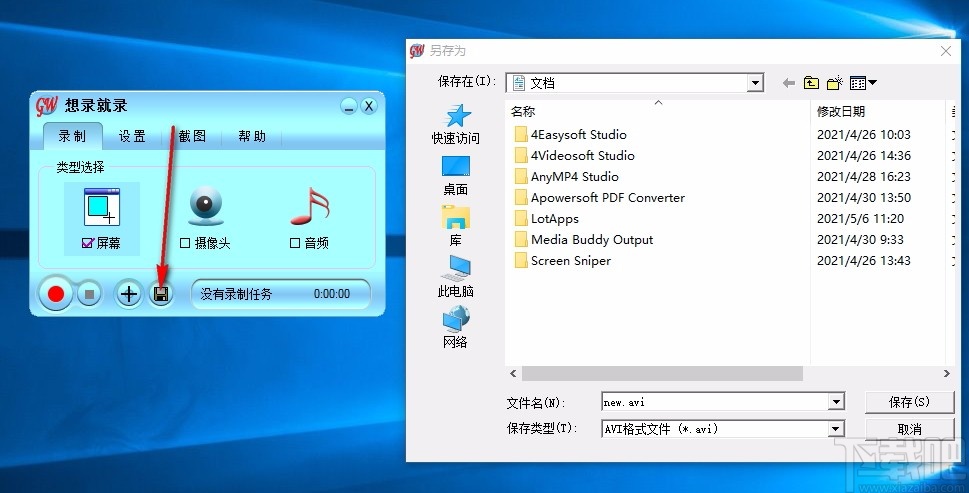Screen dimensions: 969x493
Task: Expand the 保存在 location dropdown
Action: point(755,83)
